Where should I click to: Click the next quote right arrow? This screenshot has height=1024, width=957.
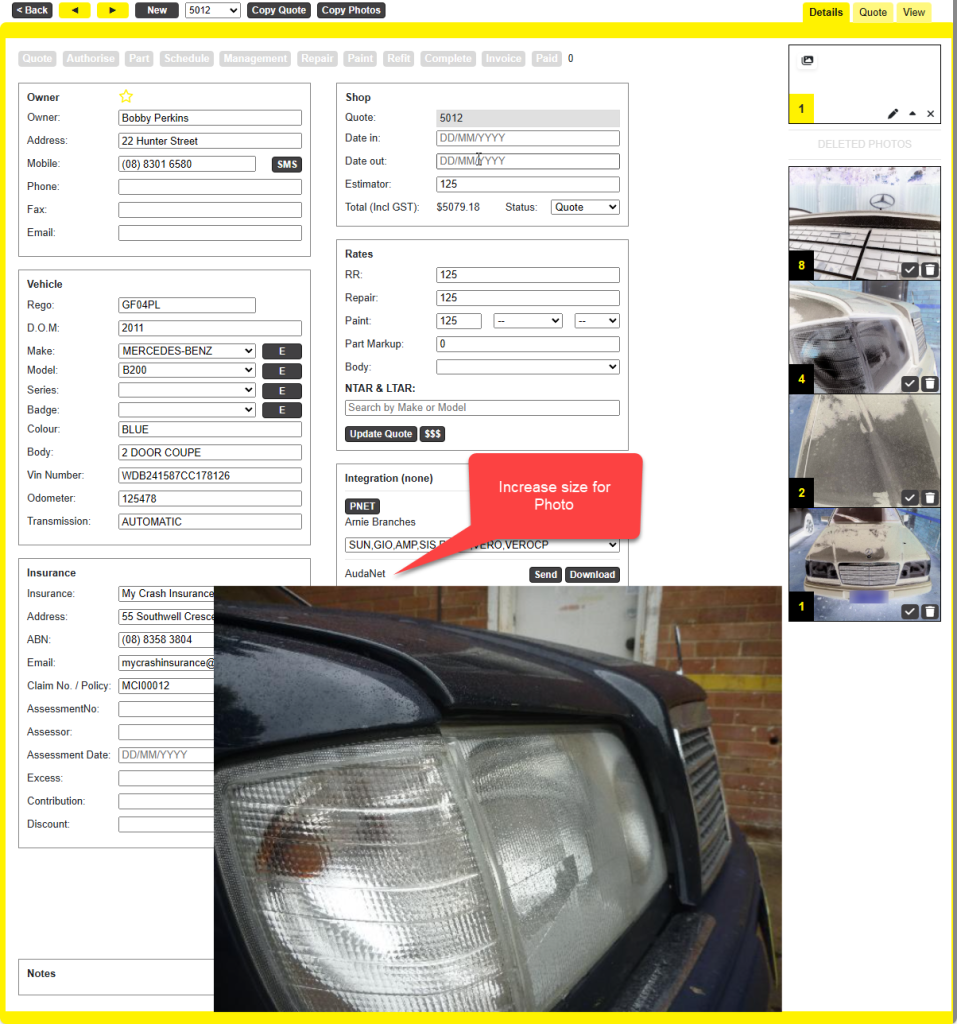pyautogui.click(x=112, y=10)
